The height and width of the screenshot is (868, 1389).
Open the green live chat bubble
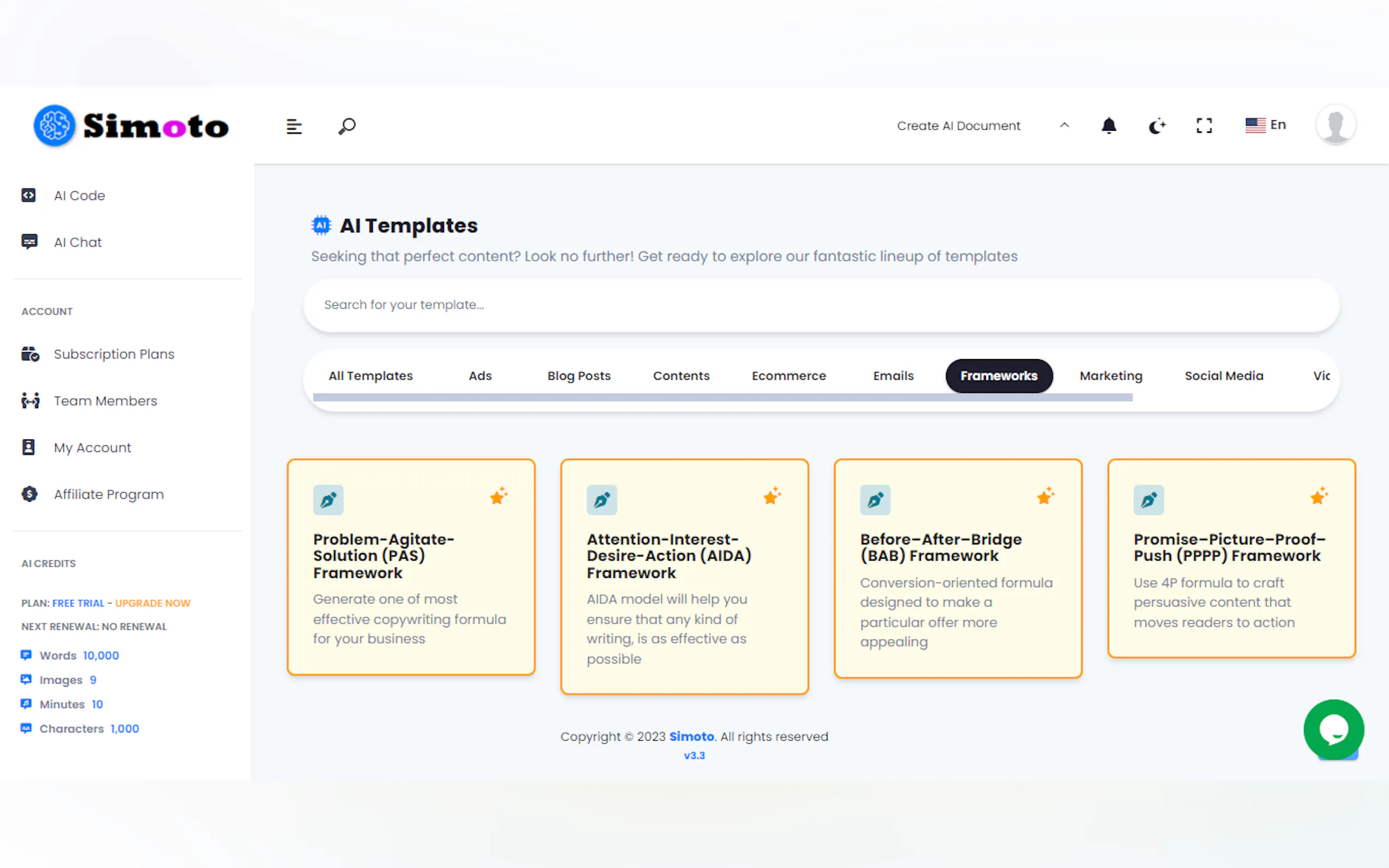[1333, 729]
